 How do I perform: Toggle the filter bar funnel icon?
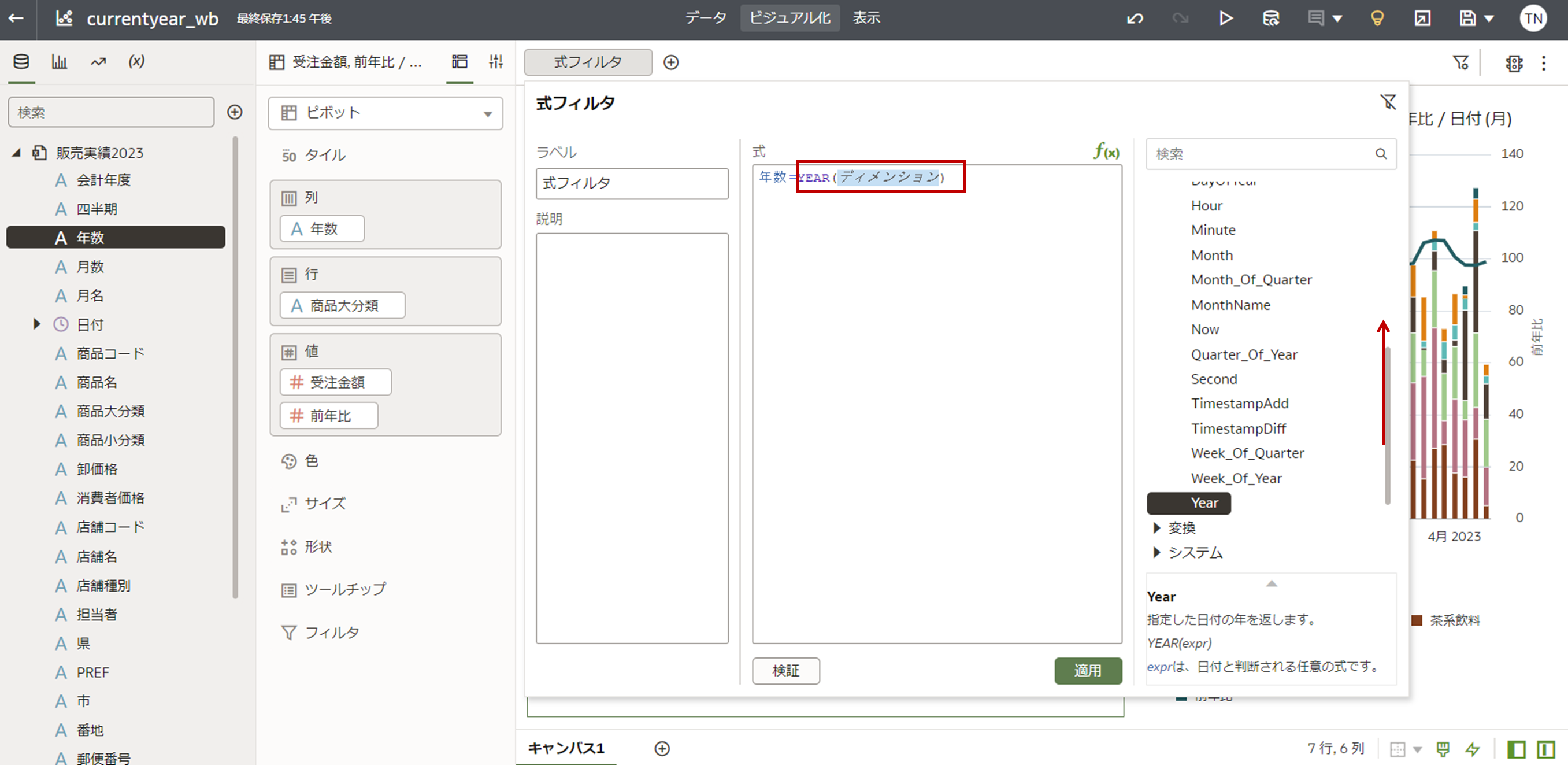(x=1461, y=62)
